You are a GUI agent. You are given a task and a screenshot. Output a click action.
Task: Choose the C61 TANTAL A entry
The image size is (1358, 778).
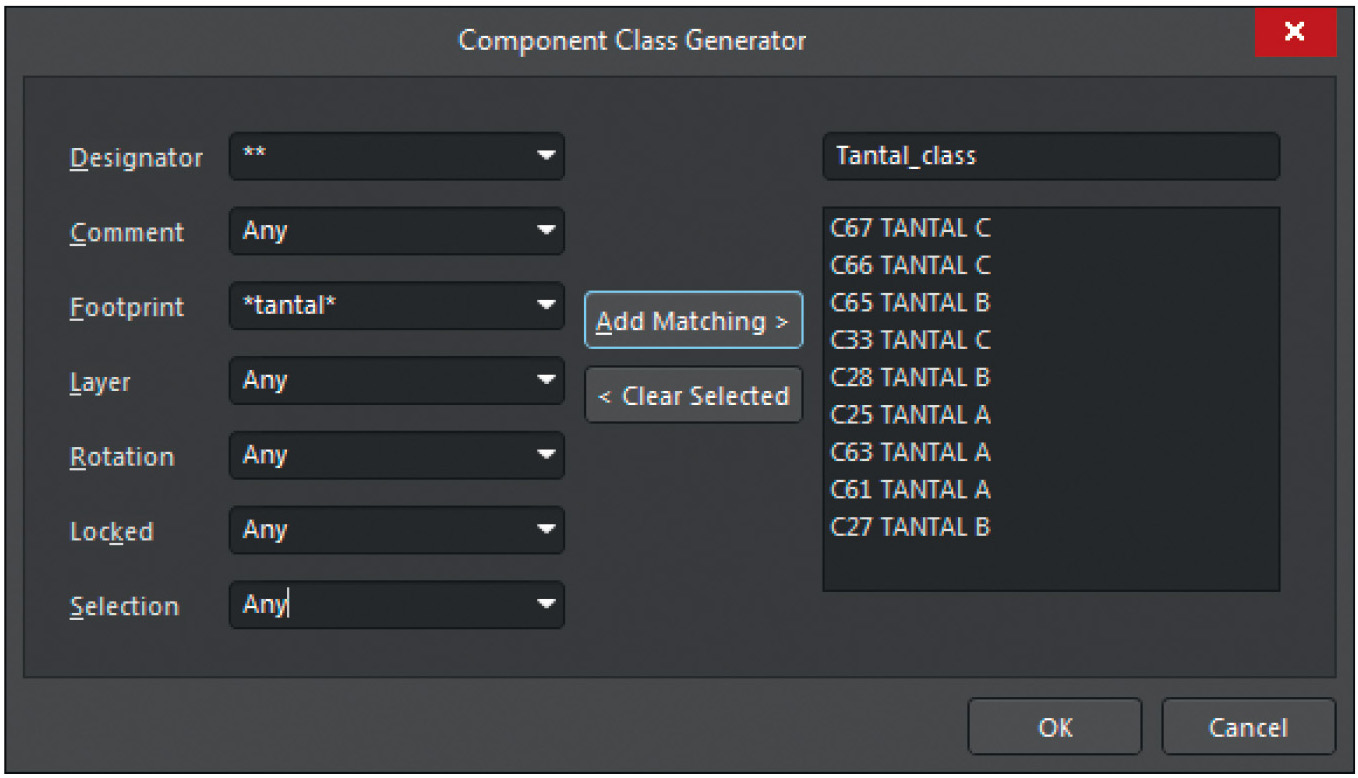pyautogui.click(x=910, y=490)
